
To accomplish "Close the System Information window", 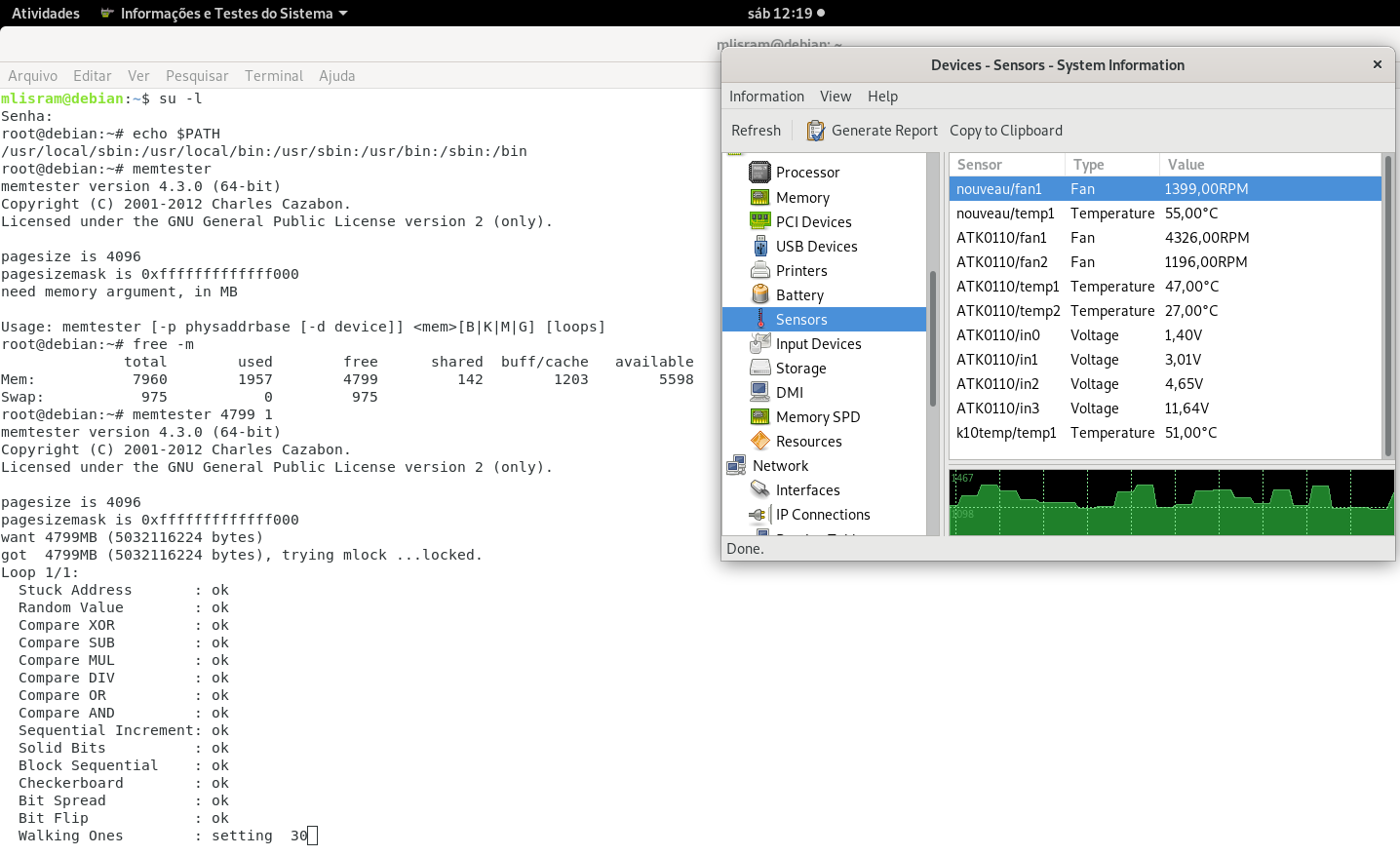I will [x=1378, y=64].
